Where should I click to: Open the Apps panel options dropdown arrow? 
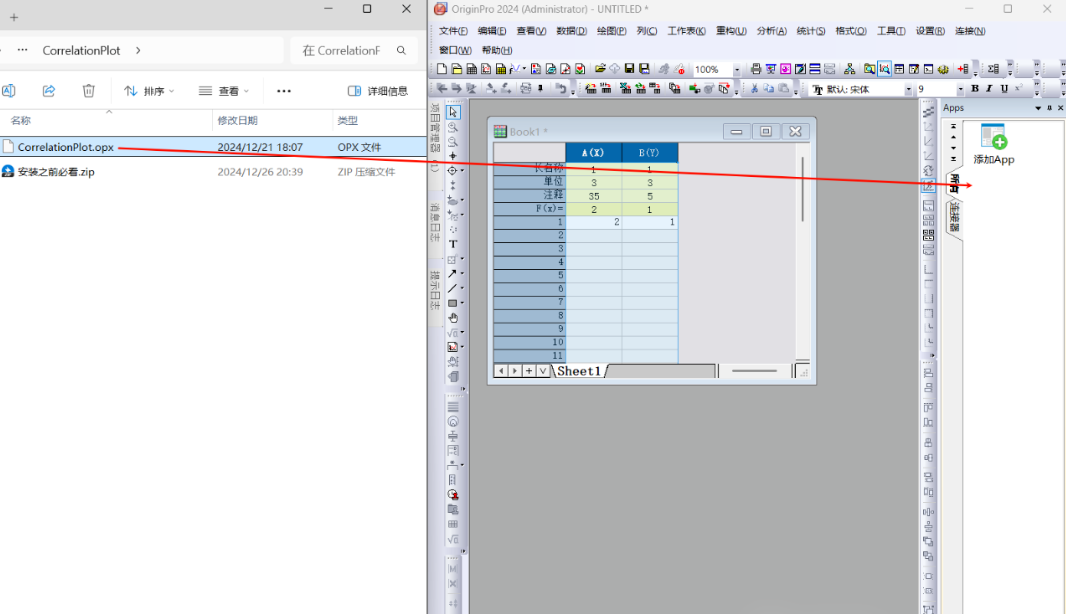pyautogui.click(x=1038, y=108)
